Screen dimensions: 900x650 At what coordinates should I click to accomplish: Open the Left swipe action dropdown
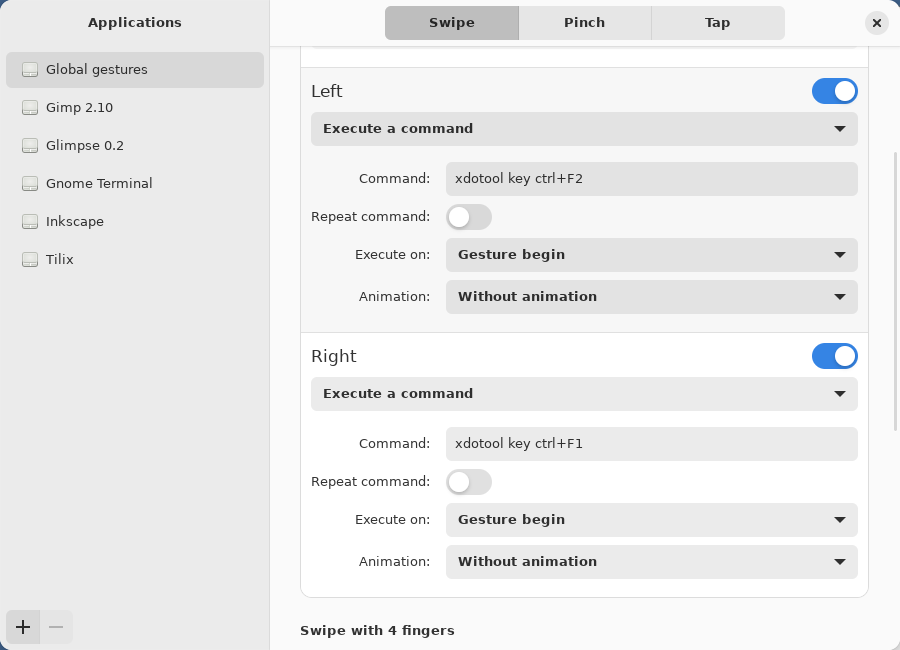[584, 129]
